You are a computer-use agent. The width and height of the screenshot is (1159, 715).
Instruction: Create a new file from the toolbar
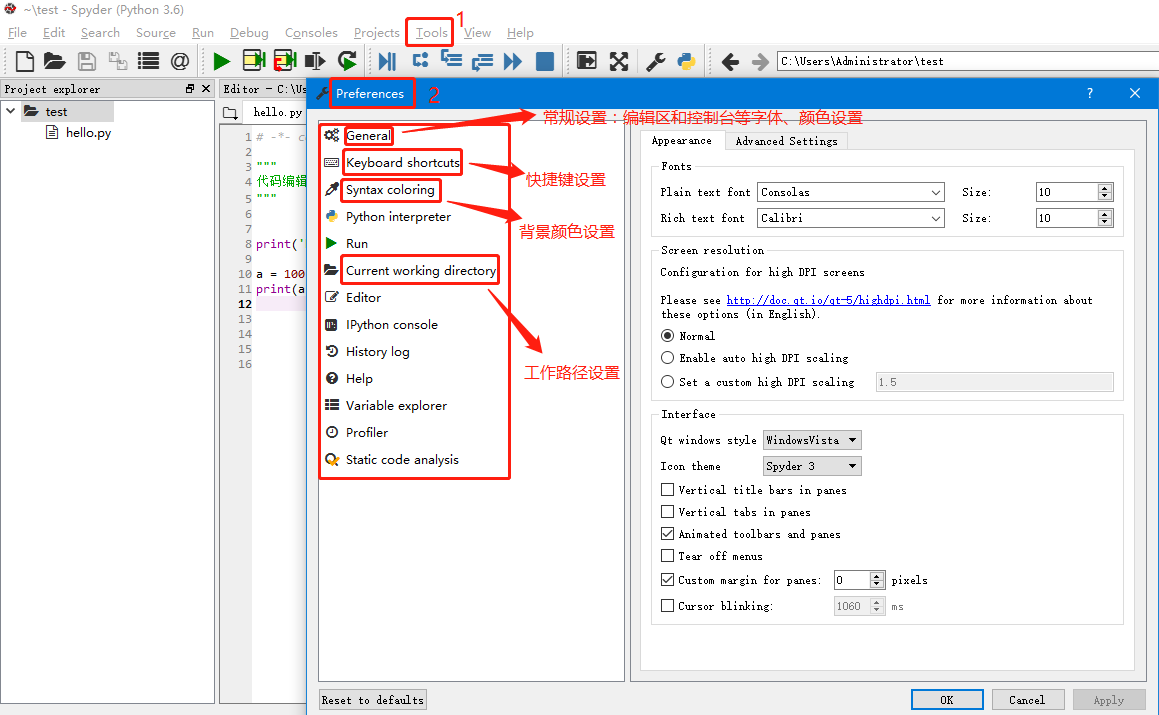pyautogui.click(x=24, y=61)
